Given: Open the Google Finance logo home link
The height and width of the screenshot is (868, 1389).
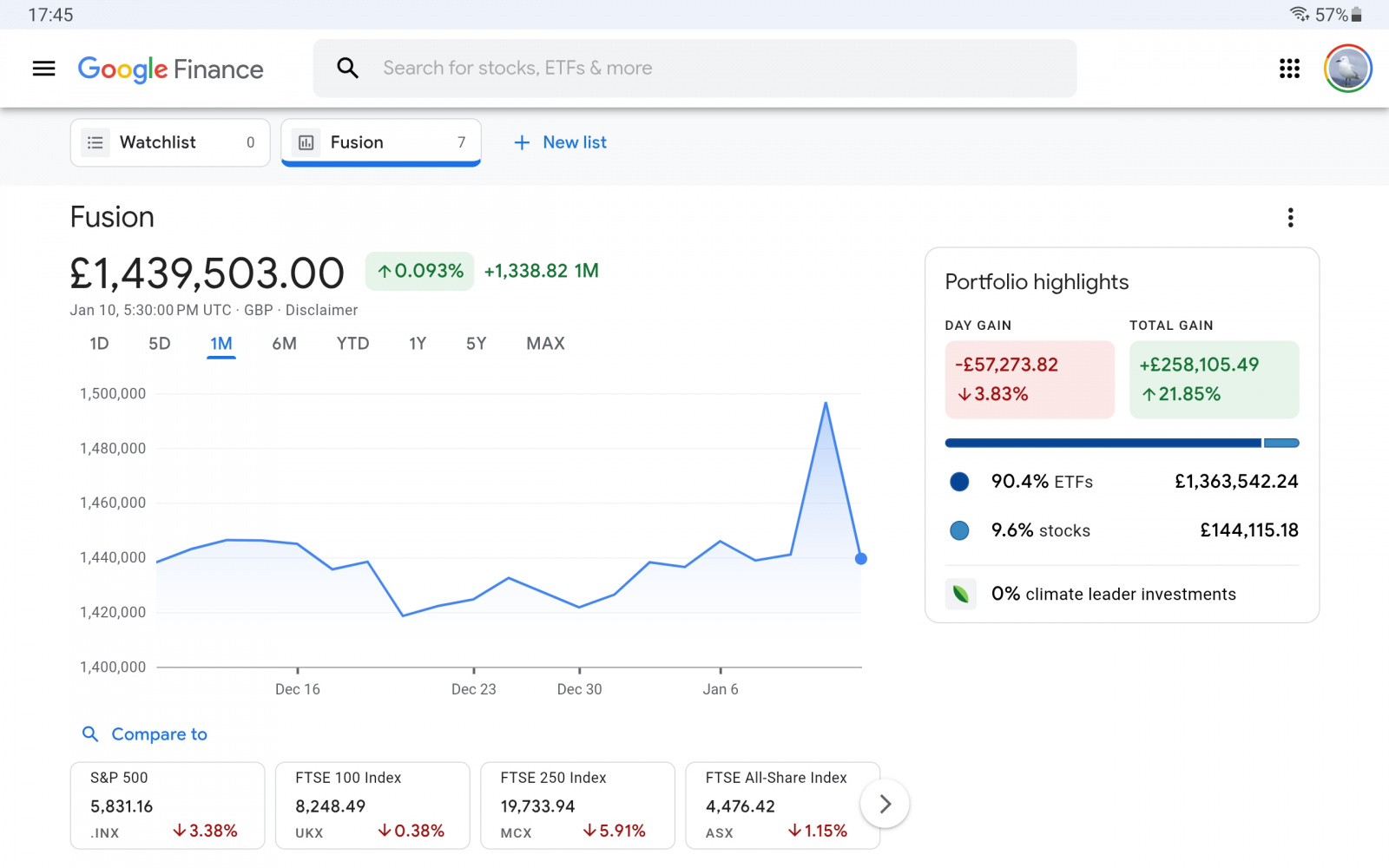Looking at the screenshot, I should coord(170,69).
